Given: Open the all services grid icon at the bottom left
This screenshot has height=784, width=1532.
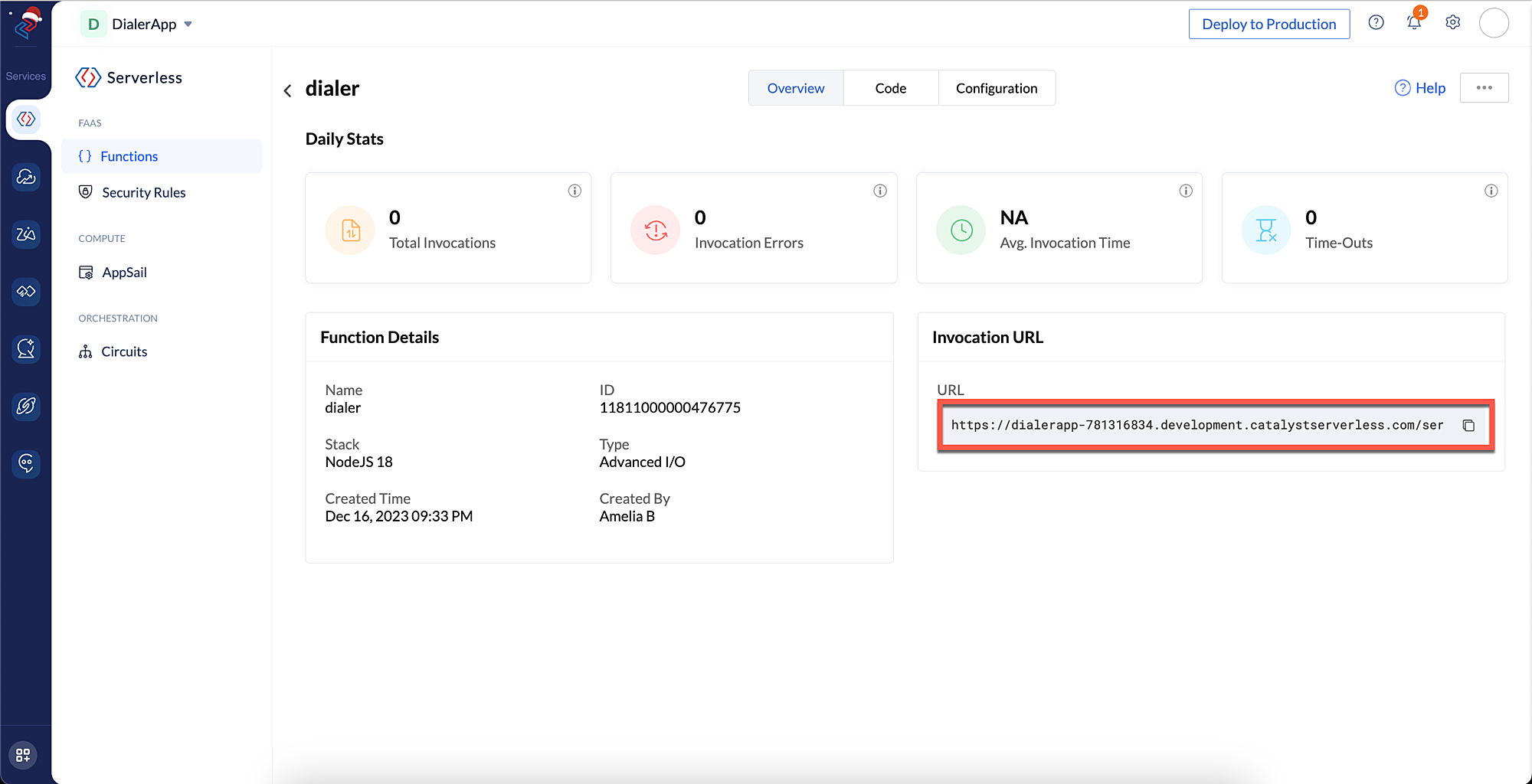Looking at the screenshot, I should click(23, 755).
